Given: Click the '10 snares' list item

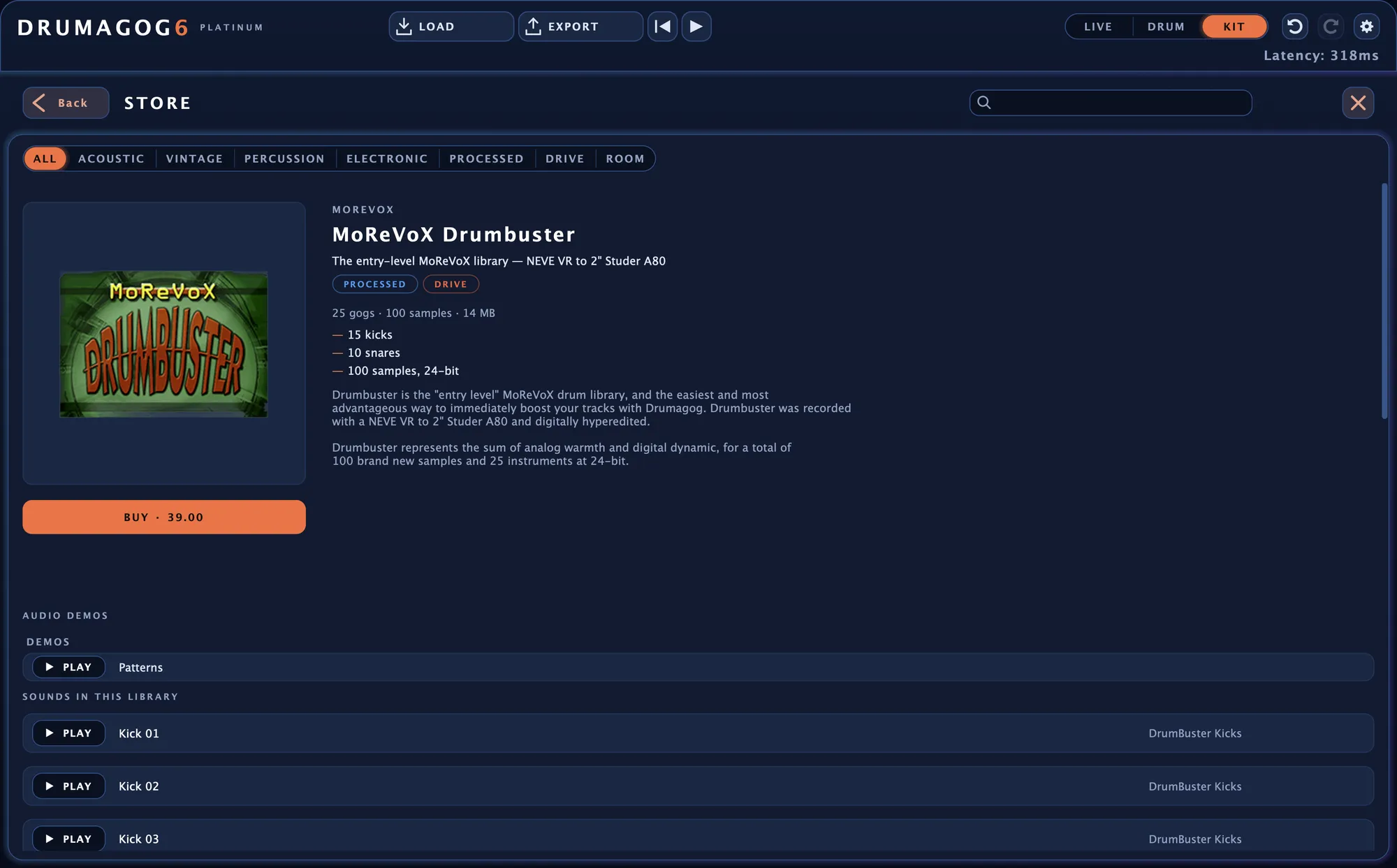Looking at the screenshot, I should pos(374,353).
